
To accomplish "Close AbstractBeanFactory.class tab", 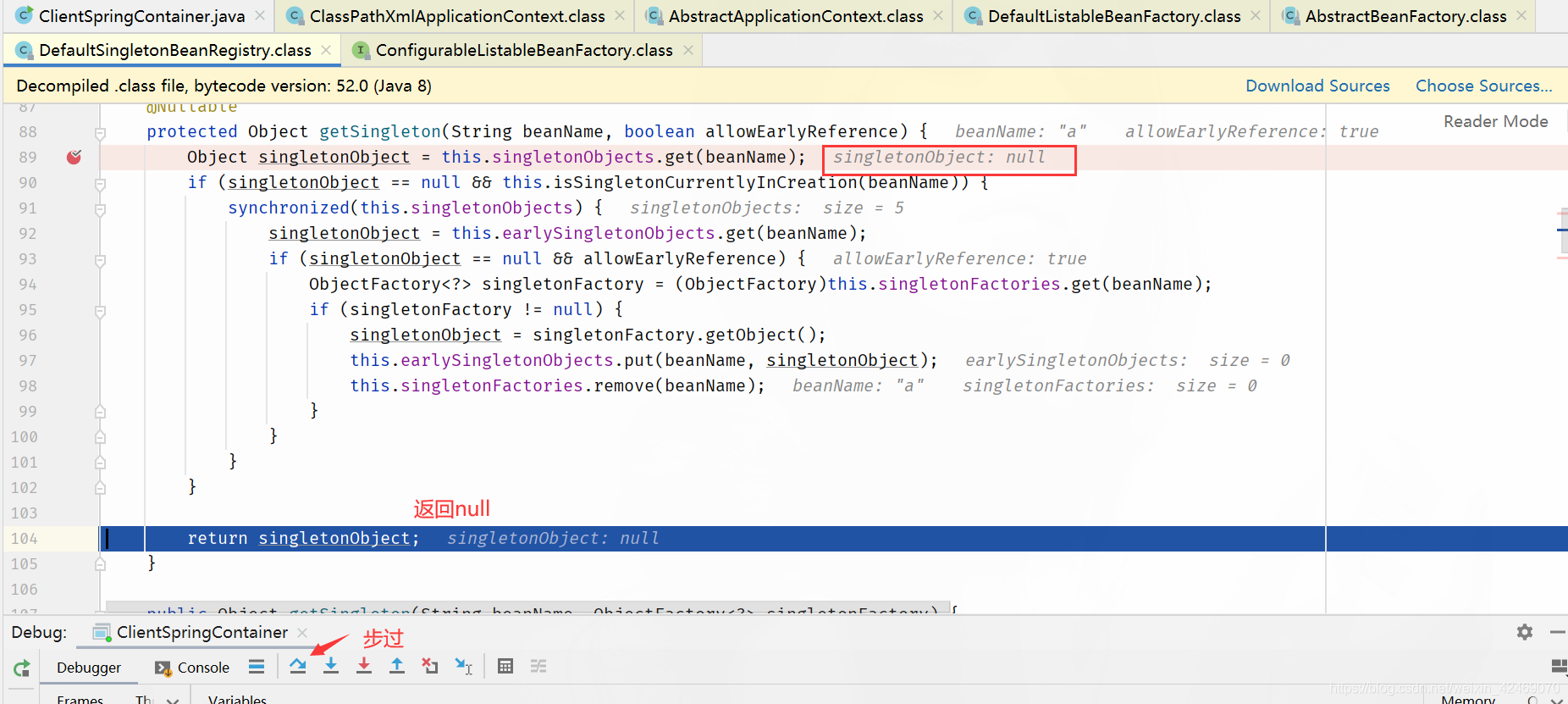I will (x=1521, y=16).
